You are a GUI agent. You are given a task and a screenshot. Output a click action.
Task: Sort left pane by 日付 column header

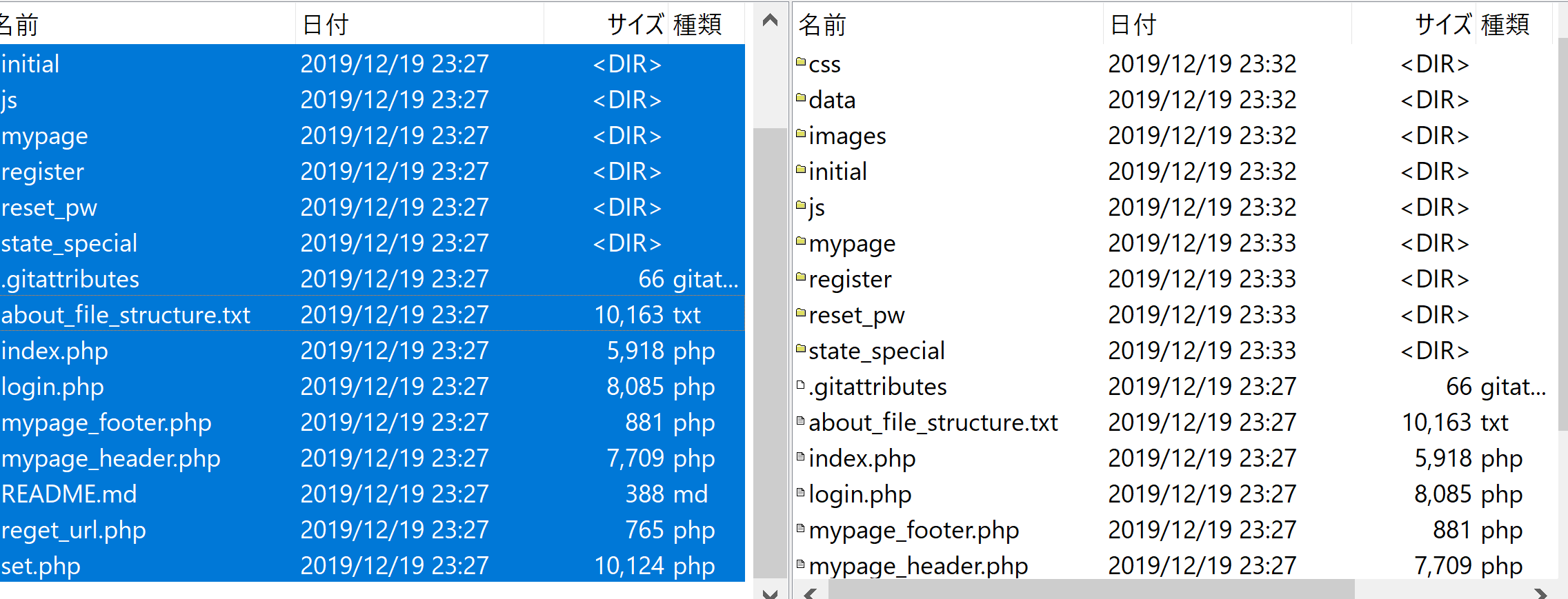pos(419,25)
